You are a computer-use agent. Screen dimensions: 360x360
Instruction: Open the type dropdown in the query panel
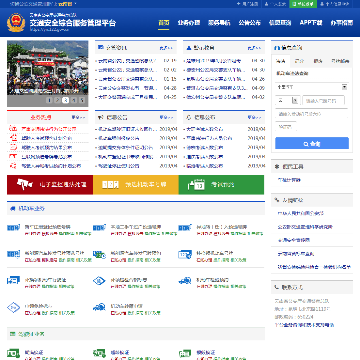pyautogui.click(x=312, y=87)
